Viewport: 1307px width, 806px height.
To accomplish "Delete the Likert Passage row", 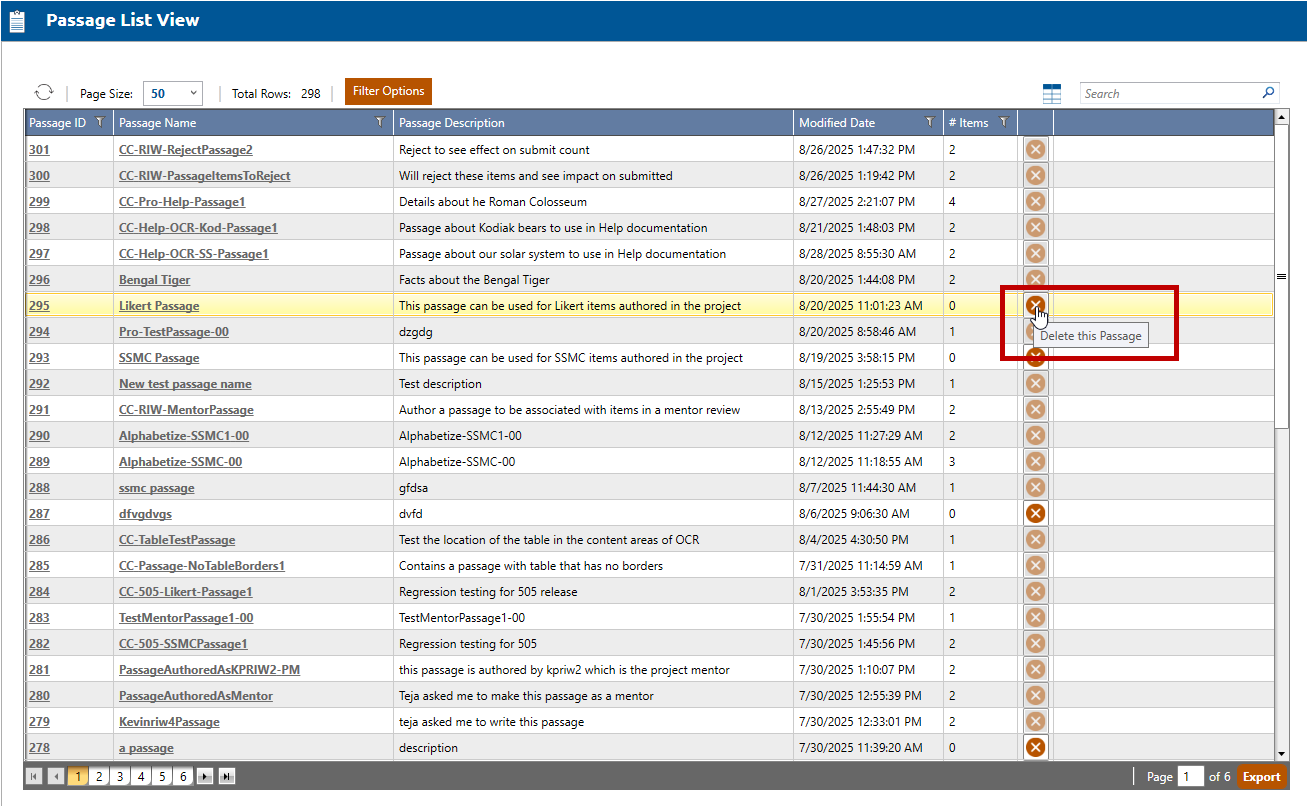I will [1036, 304].
